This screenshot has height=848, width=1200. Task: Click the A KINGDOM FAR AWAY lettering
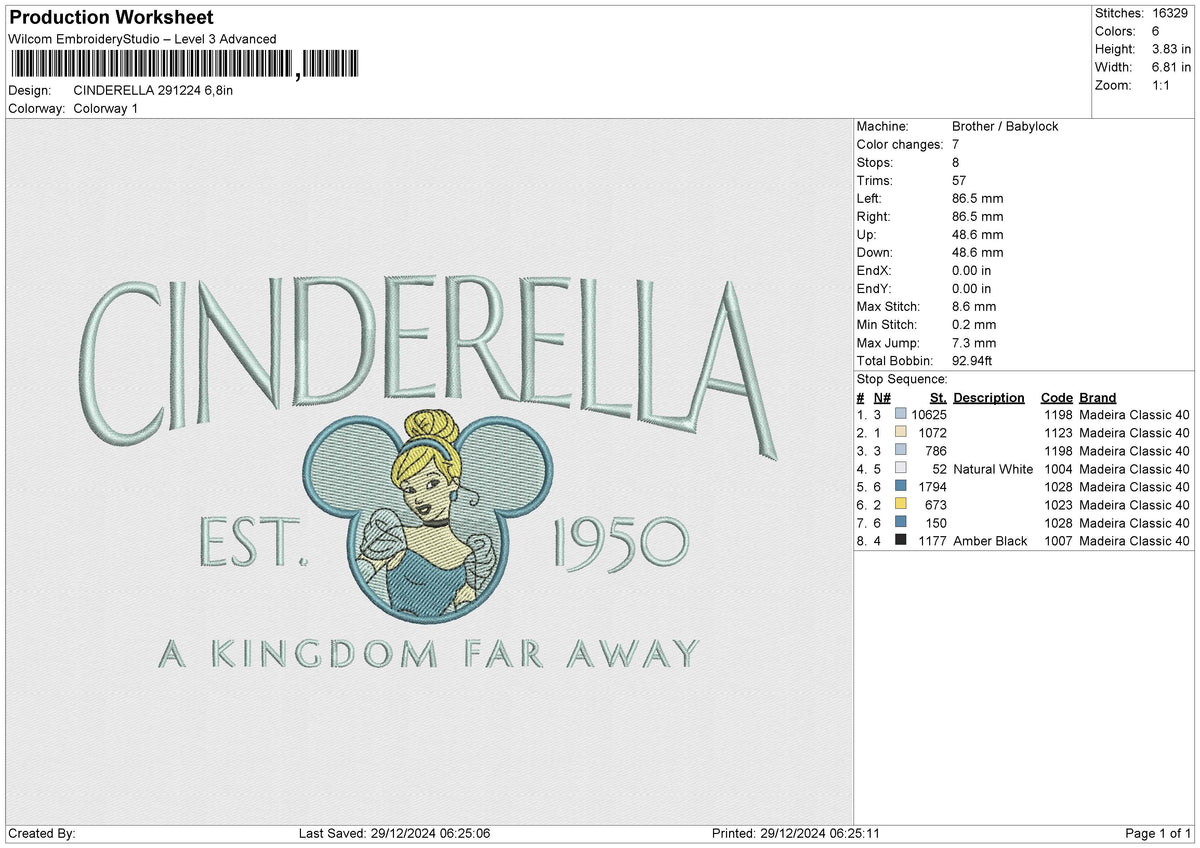[429, 654]
